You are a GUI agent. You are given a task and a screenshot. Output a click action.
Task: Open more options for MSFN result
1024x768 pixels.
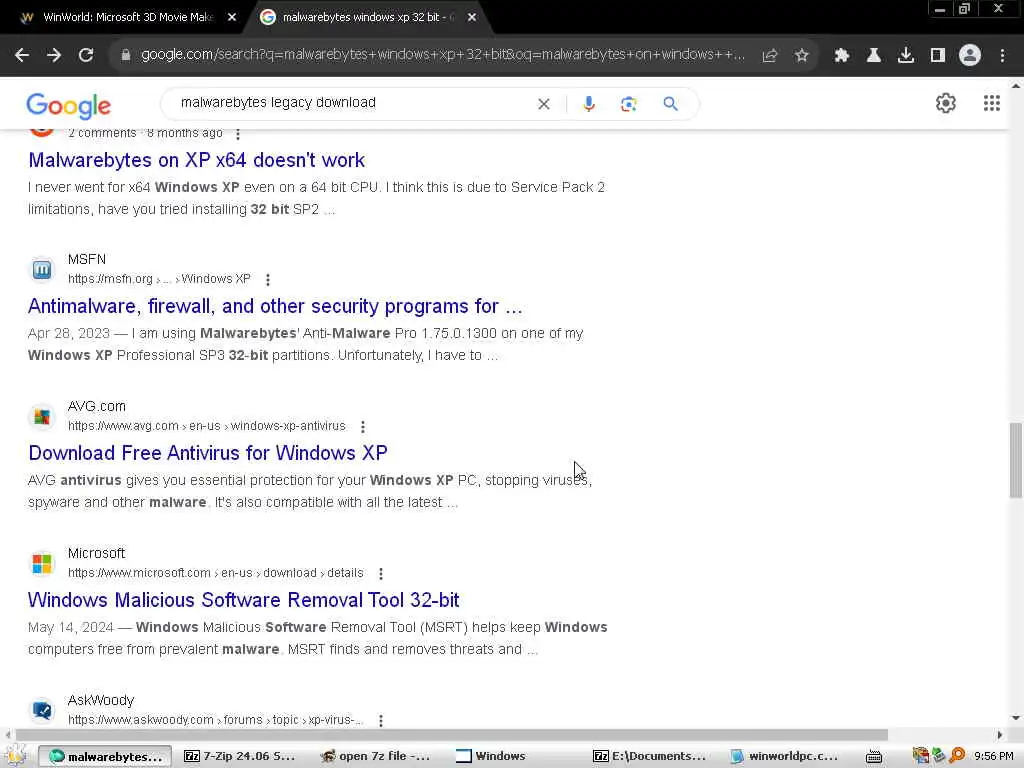pyautogui.click(x=268, y=280)
